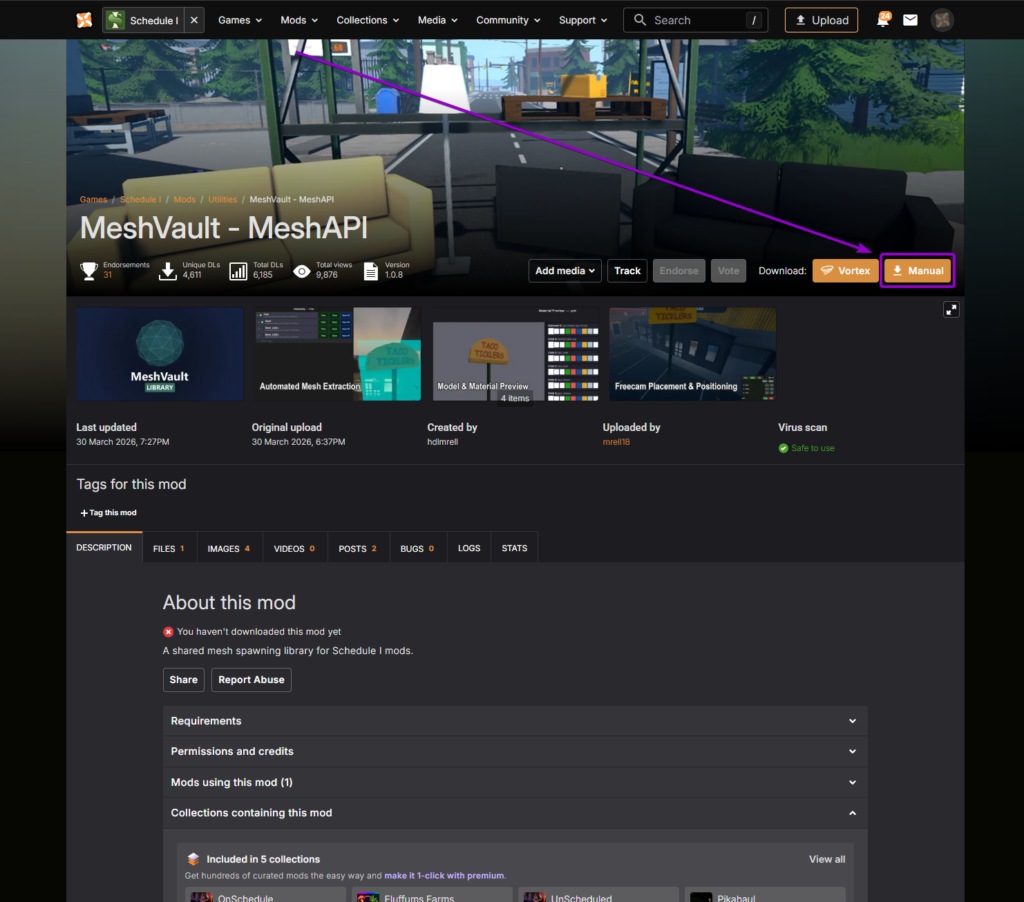Open the Community menu
Screen dimensions: 1024x902
(x=508, y=20)
